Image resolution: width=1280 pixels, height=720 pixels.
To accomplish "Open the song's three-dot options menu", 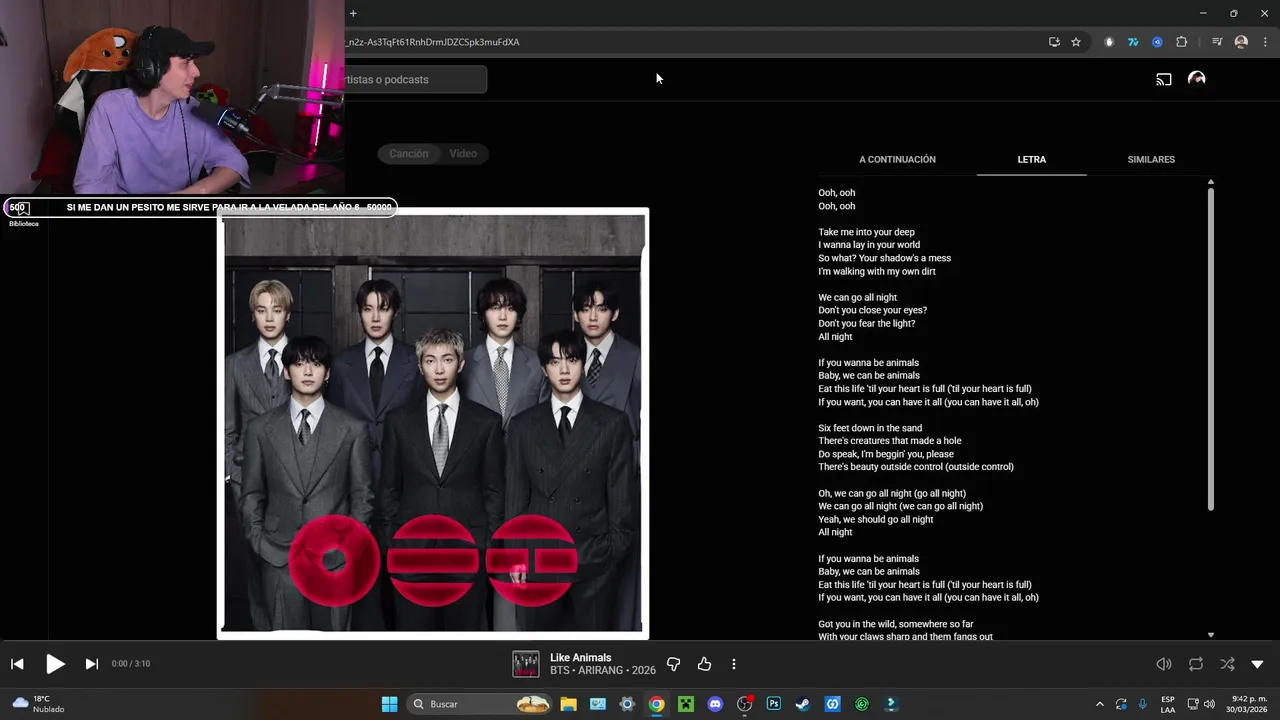I will [734, 664].
